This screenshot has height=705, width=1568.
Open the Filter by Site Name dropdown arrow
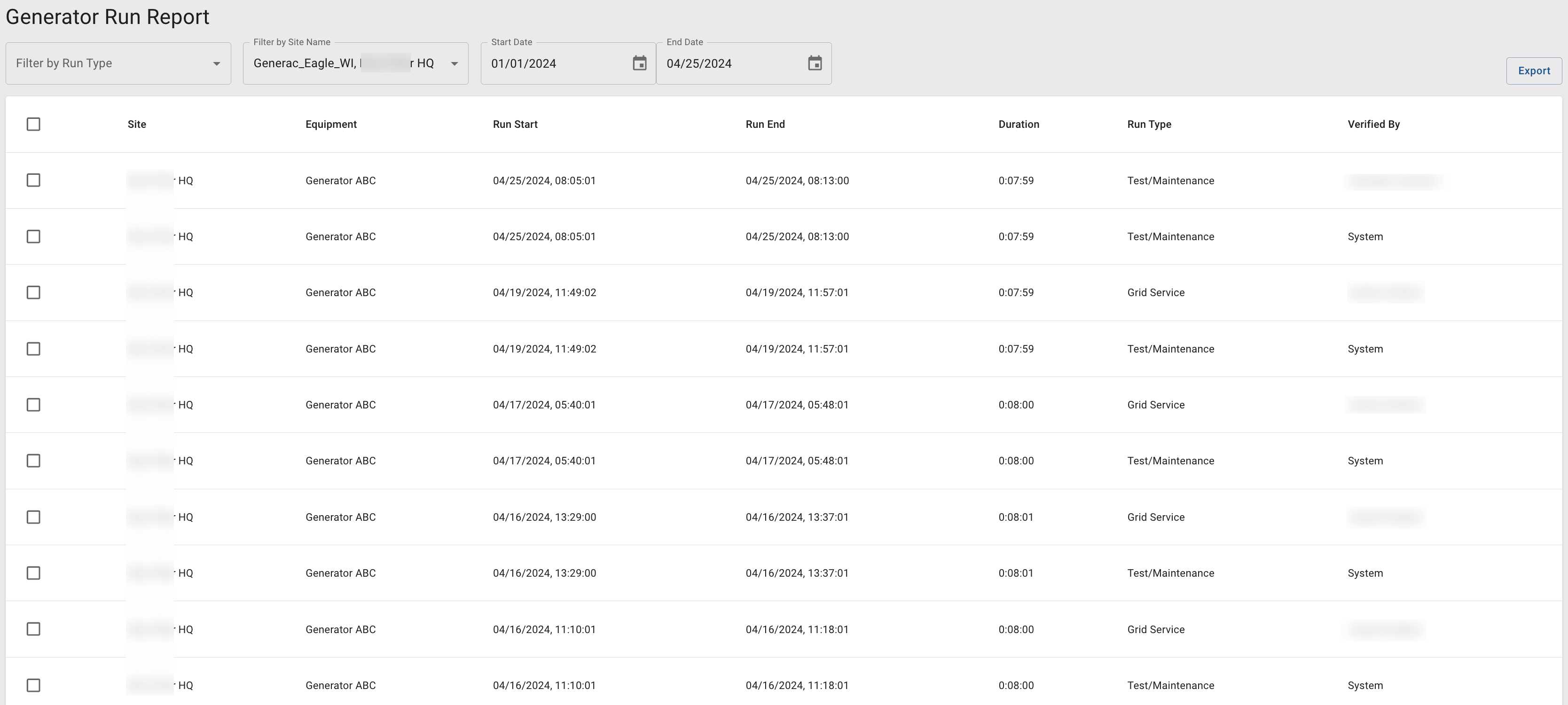[x=454, y=64]
